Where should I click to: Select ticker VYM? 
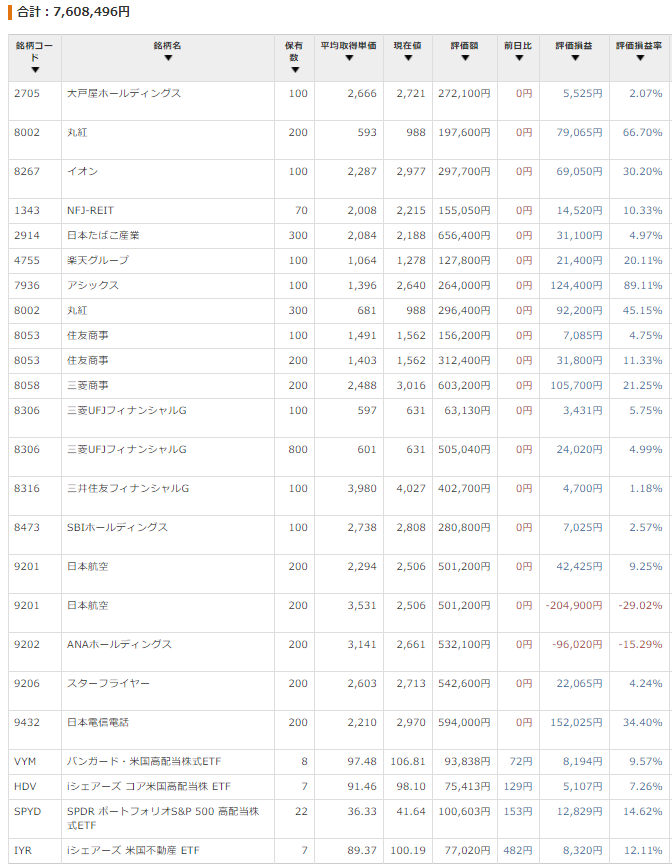[25, 761]
